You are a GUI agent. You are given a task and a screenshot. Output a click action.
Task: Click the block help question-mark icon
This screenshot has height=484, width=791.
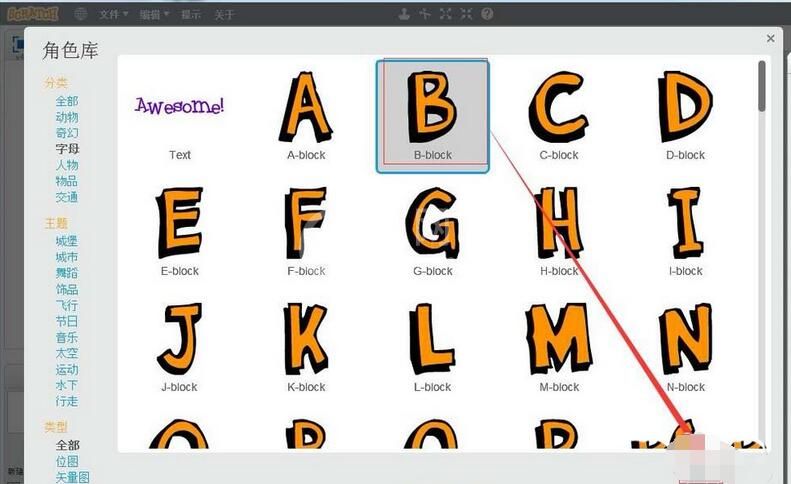(x=487, y=14)
